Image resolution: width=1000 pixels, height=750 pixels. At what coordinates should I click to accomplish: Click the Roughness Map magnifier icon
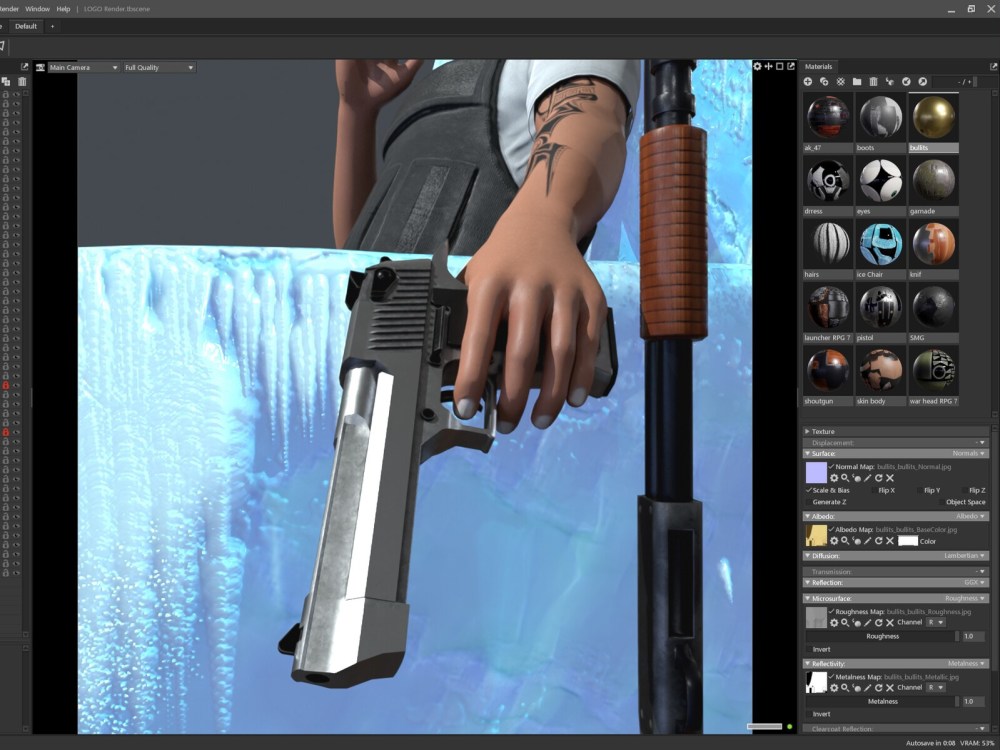point(845,622)
